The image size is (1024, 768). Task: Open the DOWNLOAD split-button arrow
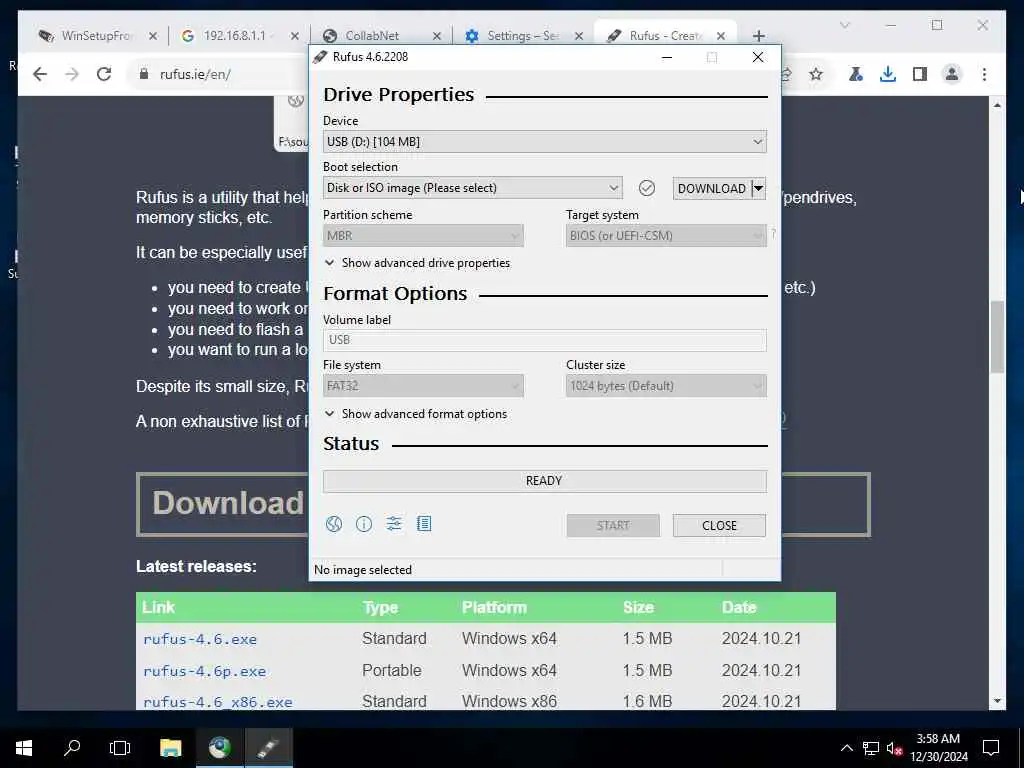point(758,188)
